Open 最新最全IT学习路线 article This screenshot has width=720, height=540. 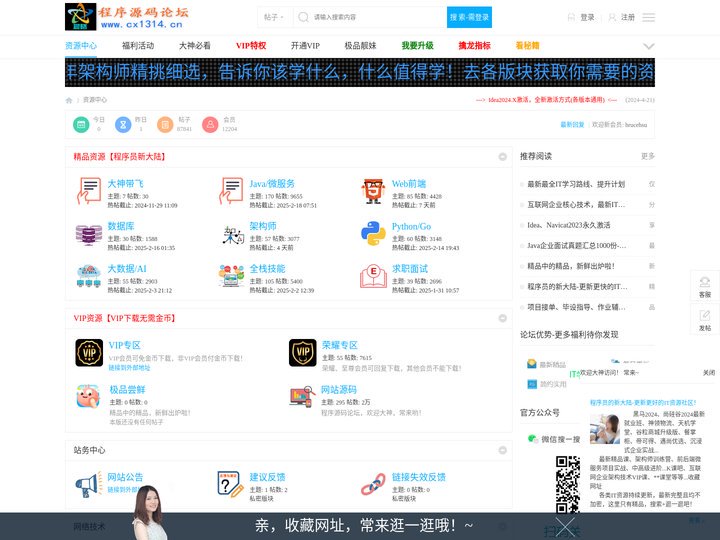pos(576,184)
